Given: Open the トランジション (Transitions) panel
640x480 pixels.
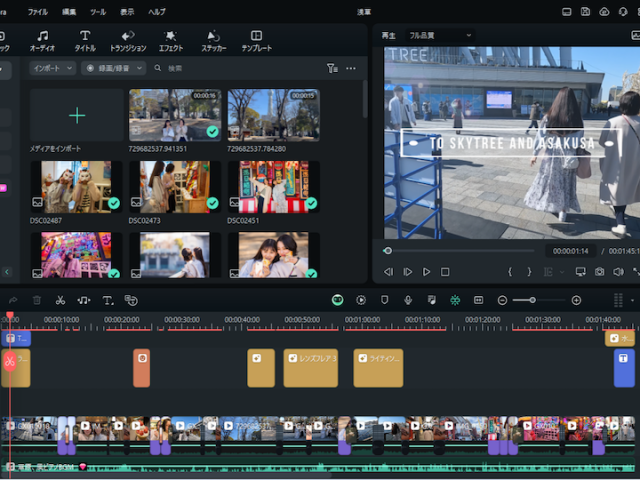Looking at the screenshot, I should click(128, 40).
